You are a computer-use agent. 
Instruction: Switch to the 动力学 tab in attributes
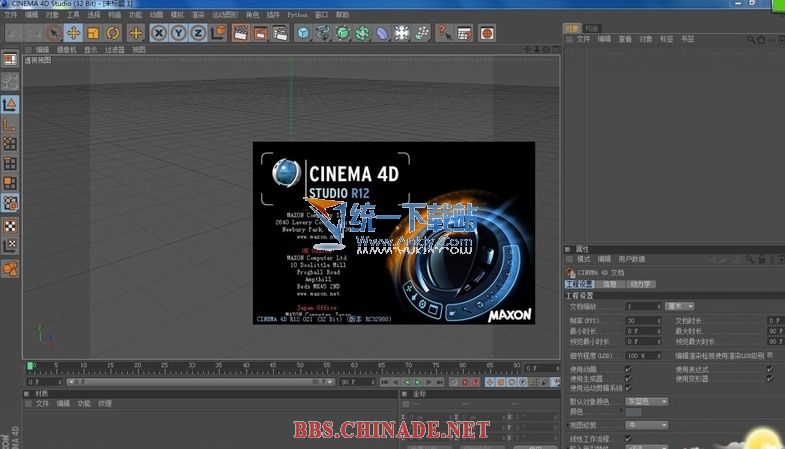640,284
